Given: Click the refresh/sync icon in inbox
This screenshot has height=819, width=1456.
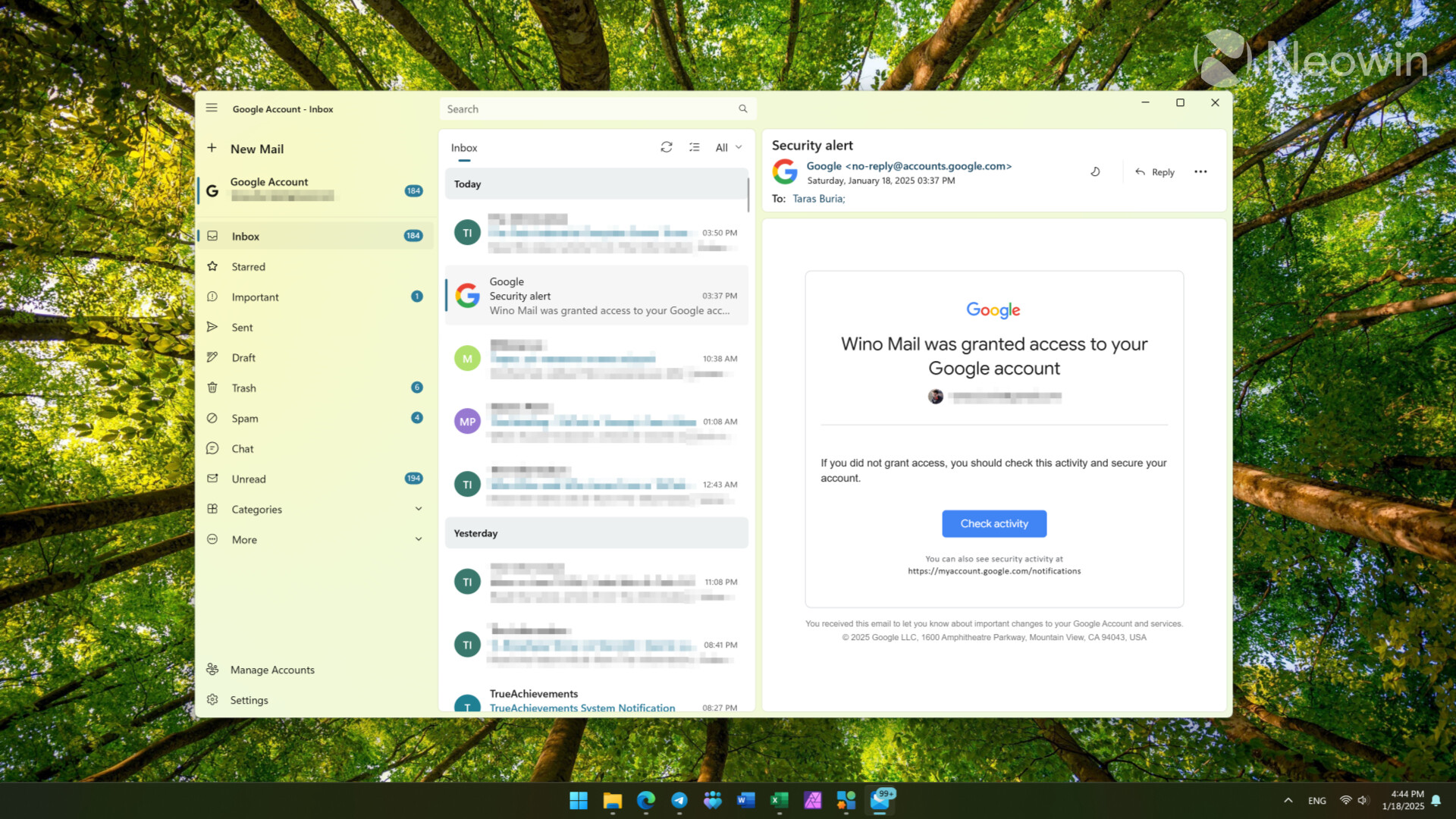Looking at the screenshot, I should click(667, 147).
